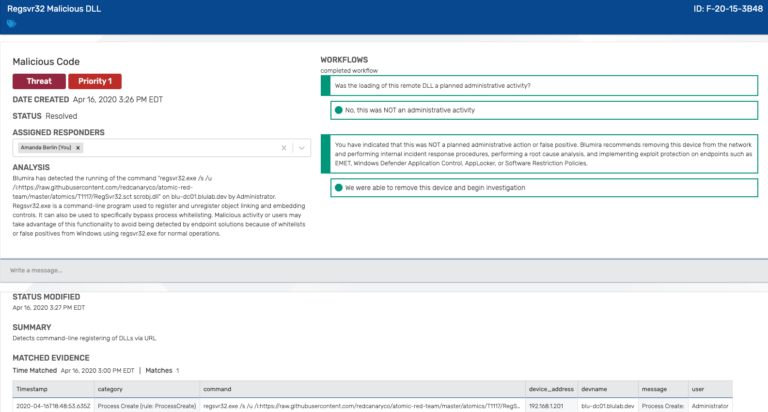Image resolution: width=768 pixels, height=412 pixels.
Task: Click the Blumira recommendation workflow text box
Action: (539, 154)
